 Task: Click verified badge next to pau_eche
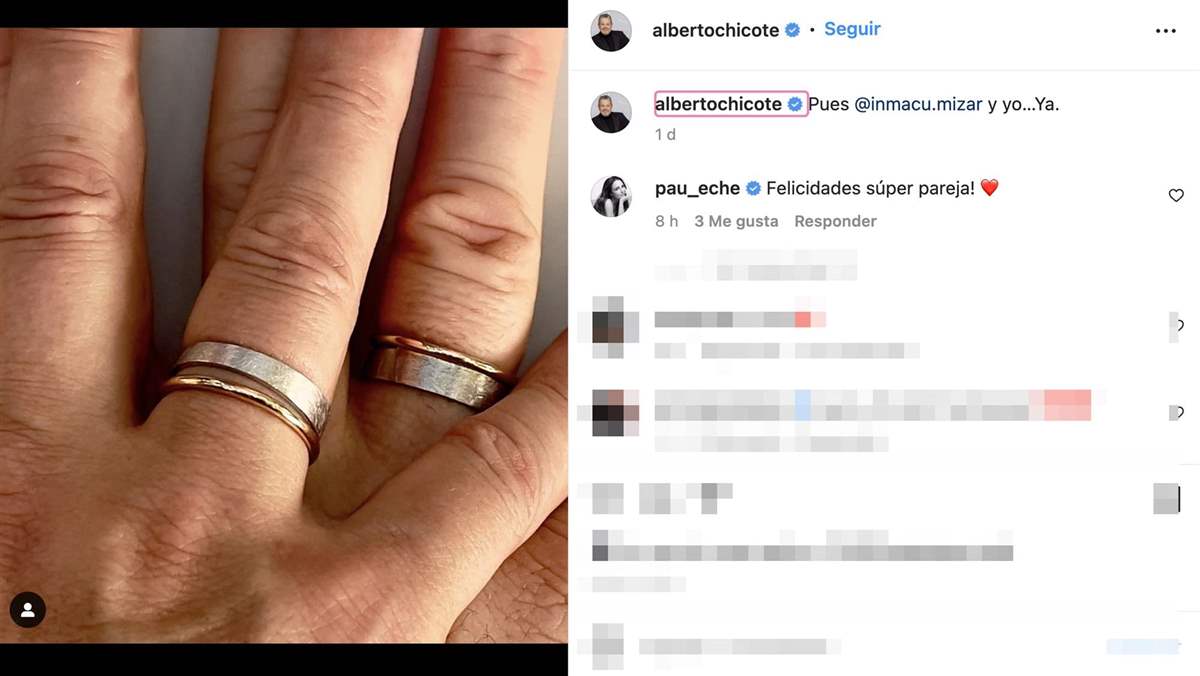point(753,188)
